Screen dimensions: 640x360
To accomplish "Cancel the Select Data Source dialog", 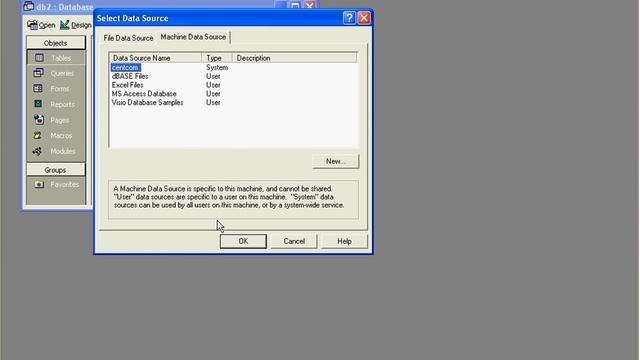I will tap(294, 241).
